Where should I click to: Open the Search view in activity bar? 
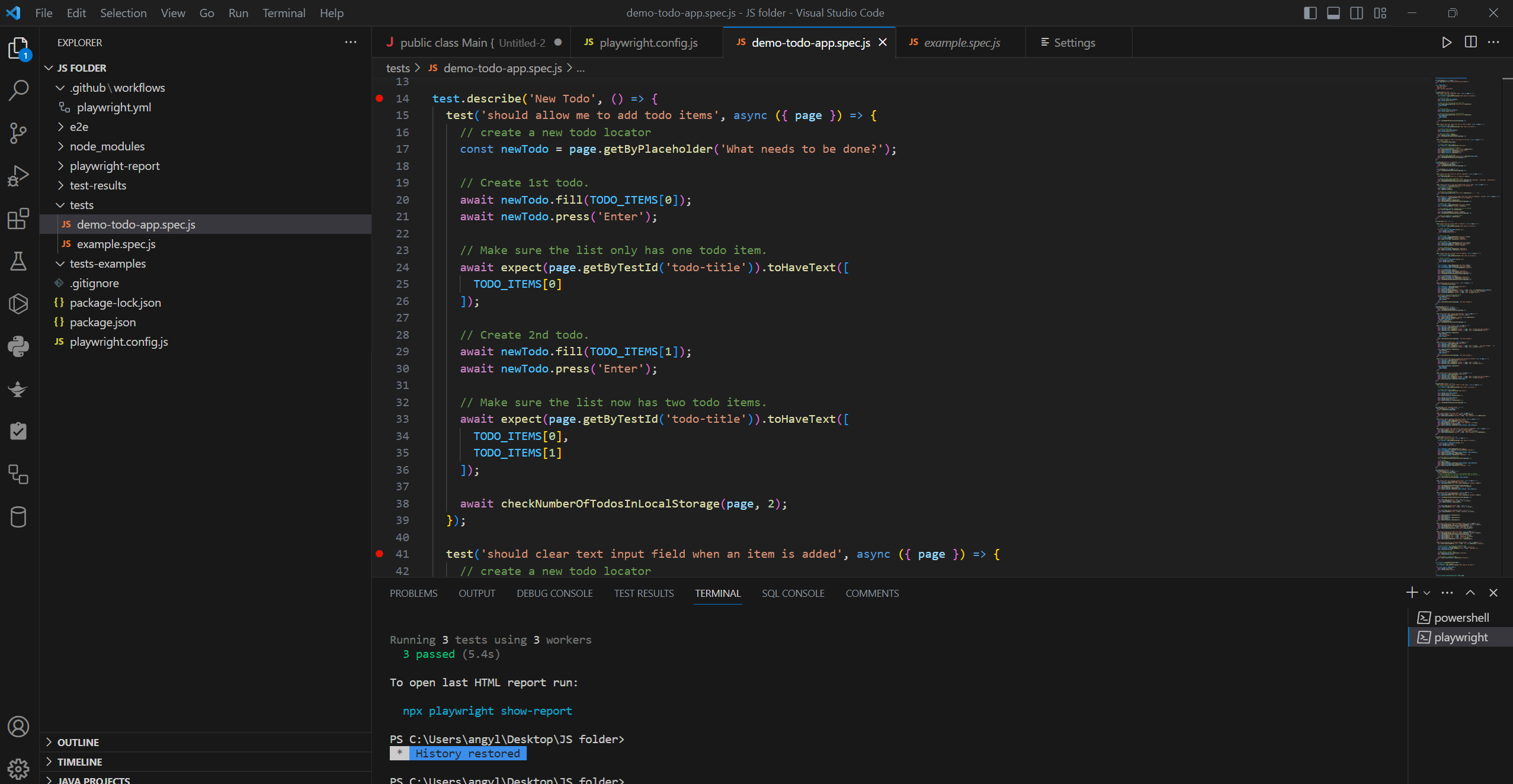point(19,91)
